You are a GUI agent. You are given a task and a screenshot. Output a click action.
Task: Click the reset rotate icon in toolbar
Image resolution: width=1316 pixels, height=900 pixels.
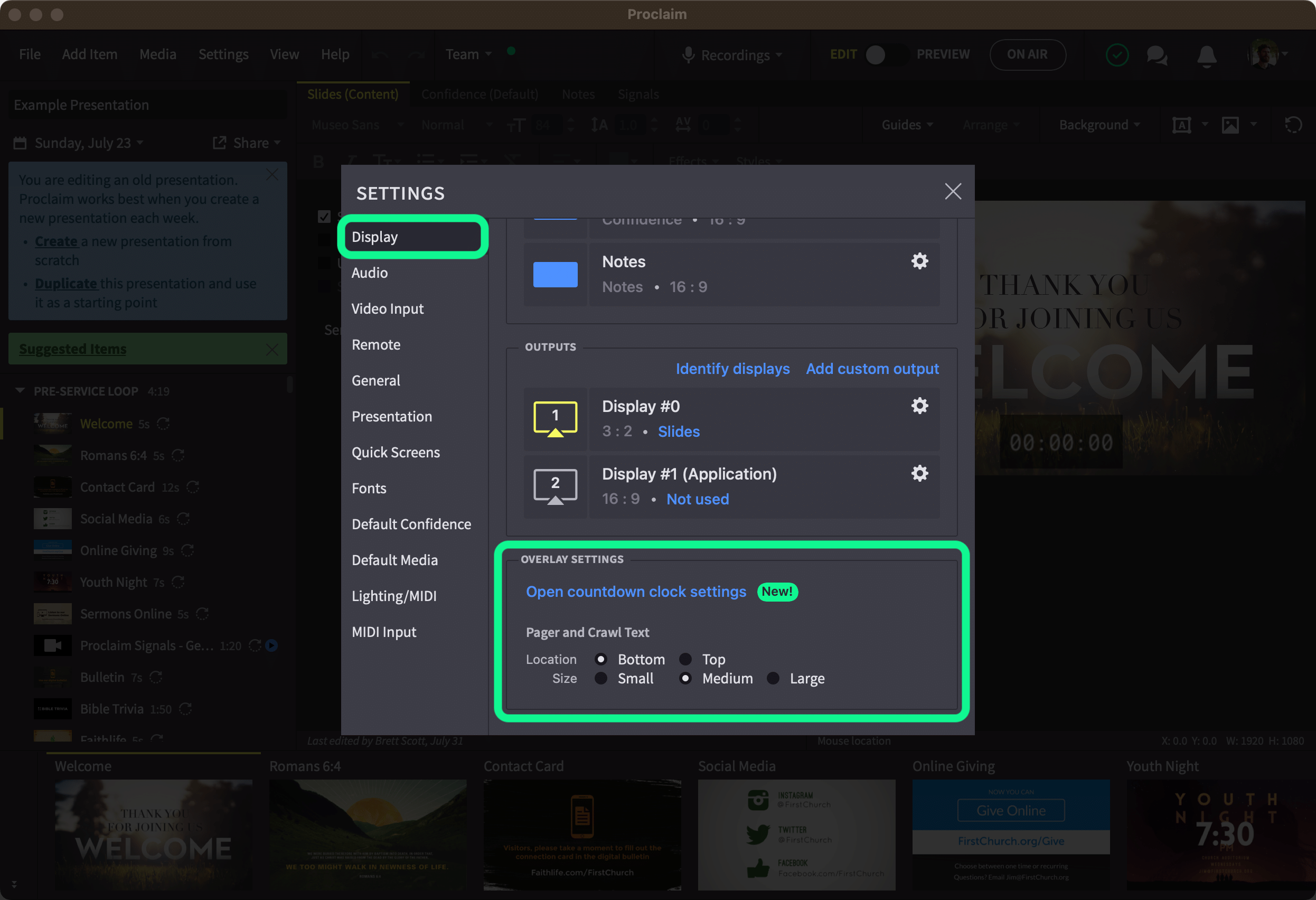click(1293, 125)
